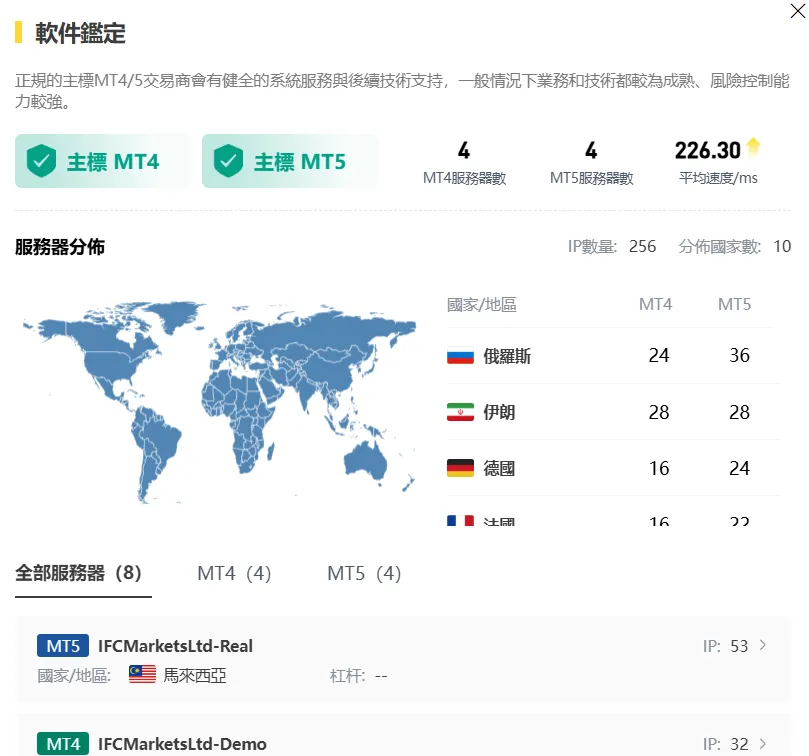Click the green MT4 tag on IFCMarketsLtd-Demo
The image size is (809, 756).
click(x=63, y=744)
